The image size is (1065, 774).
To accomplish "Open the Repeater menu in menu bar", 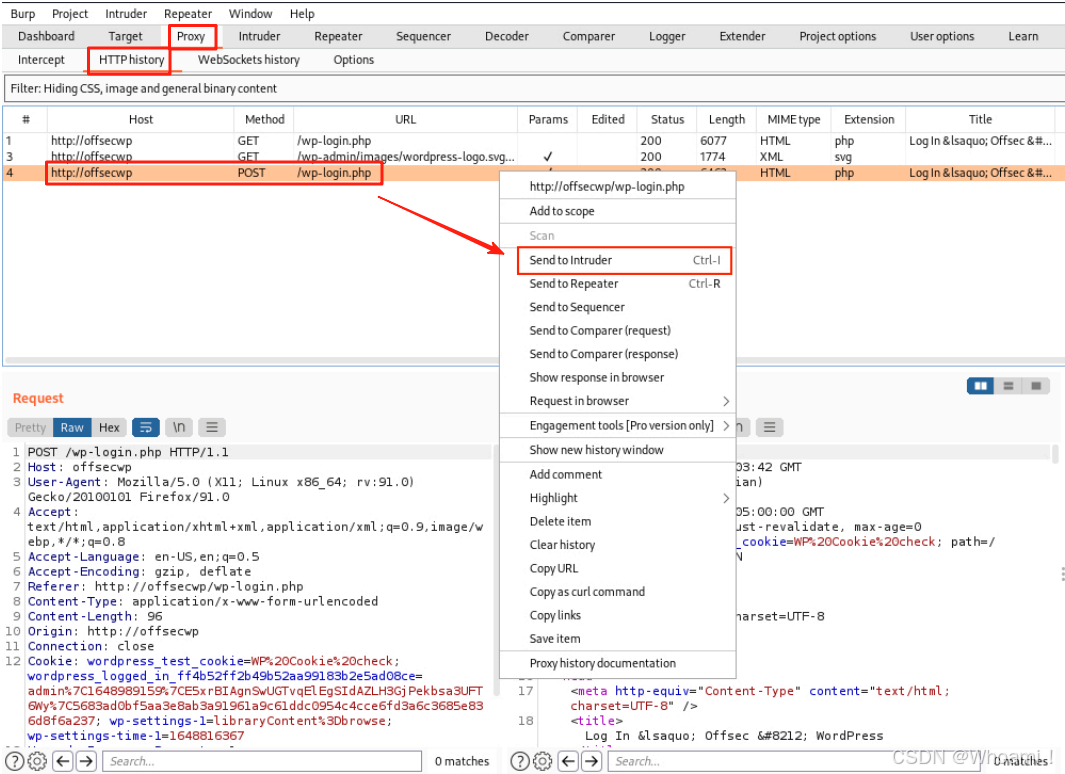I will click(x=187, y=14).
